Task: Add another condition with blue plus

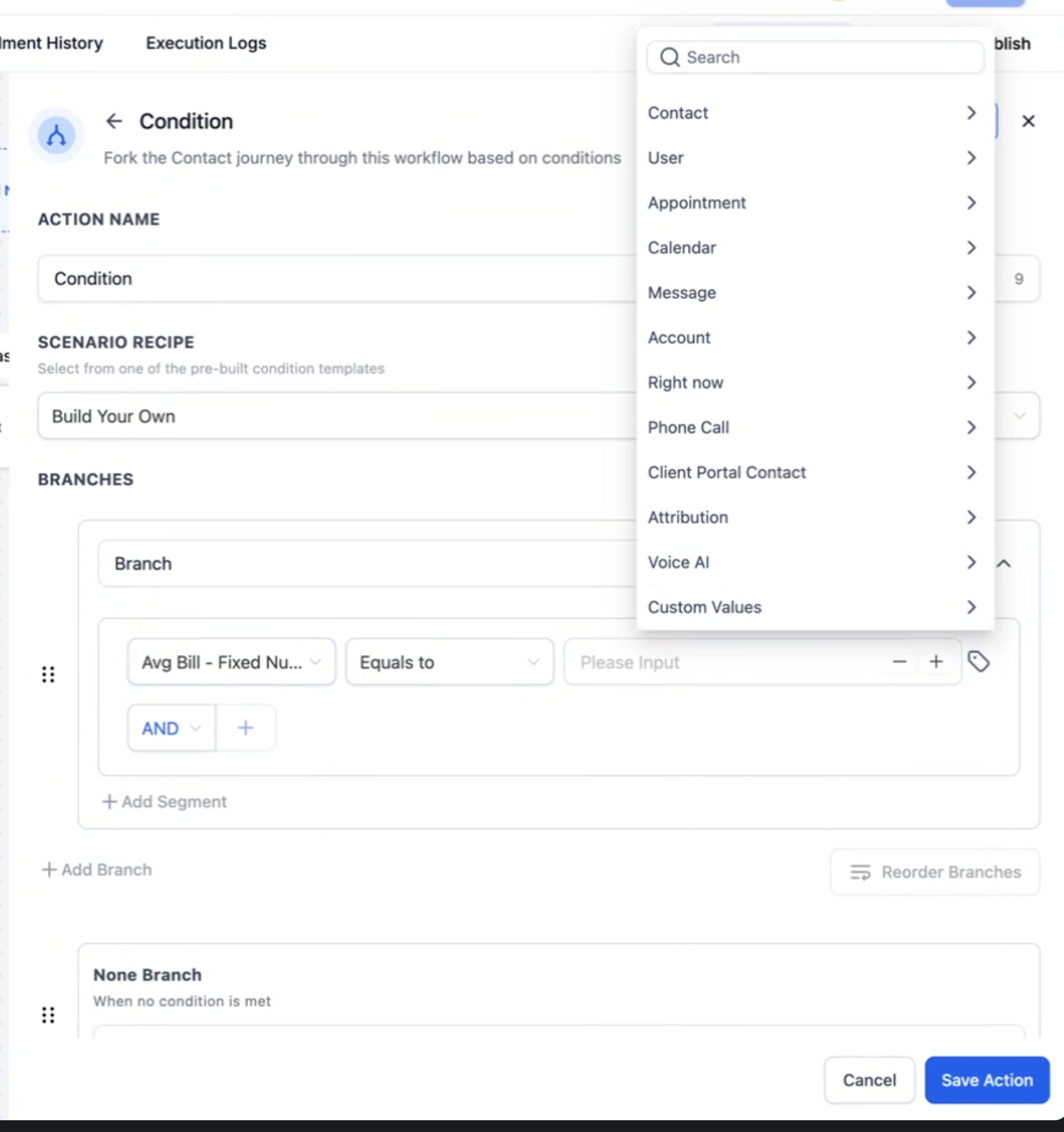Action: (x=245, y=728)
